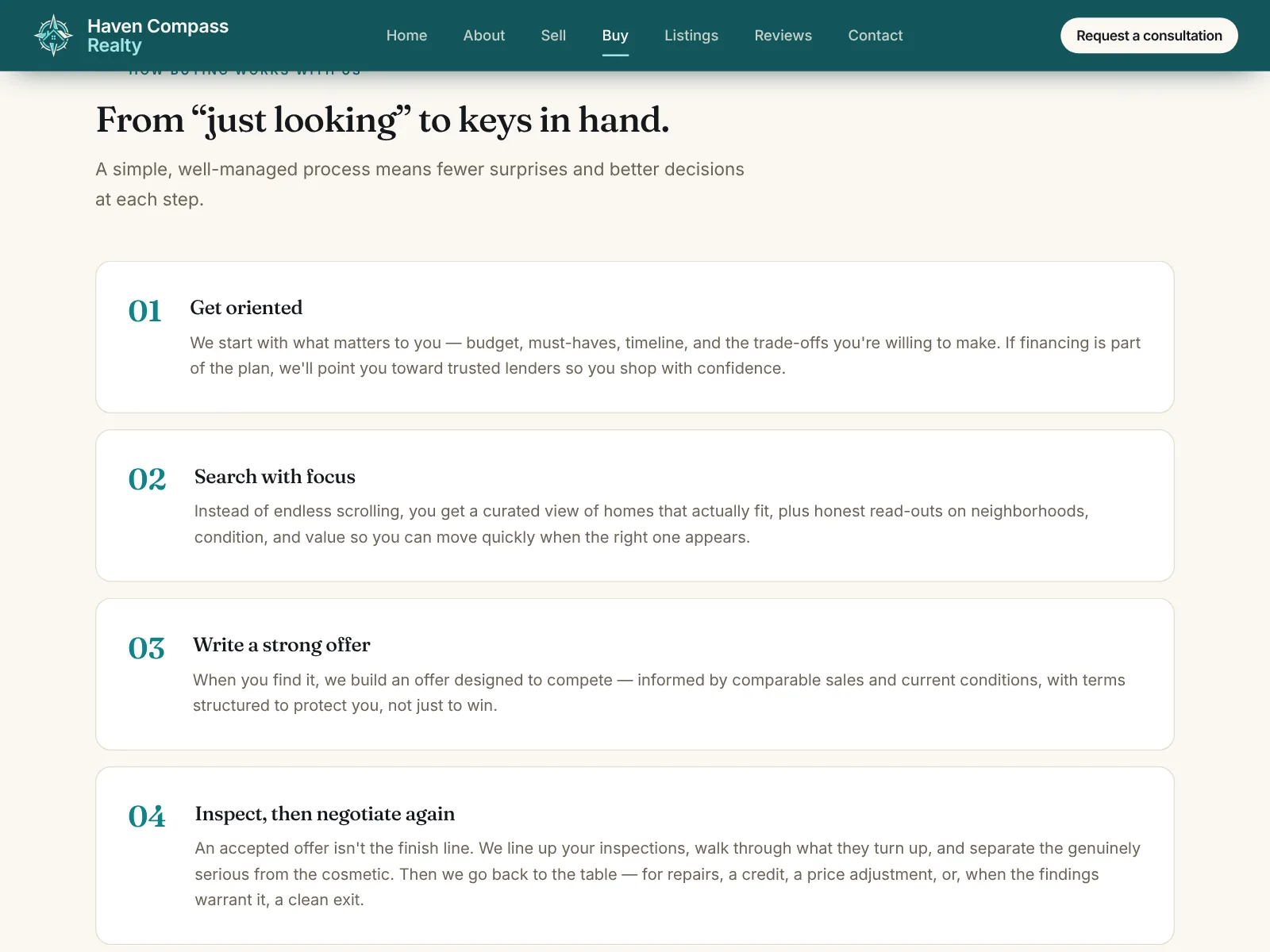Click the step number 01
This screenshot has height=952, width=1270.
[x=144, y=311]
